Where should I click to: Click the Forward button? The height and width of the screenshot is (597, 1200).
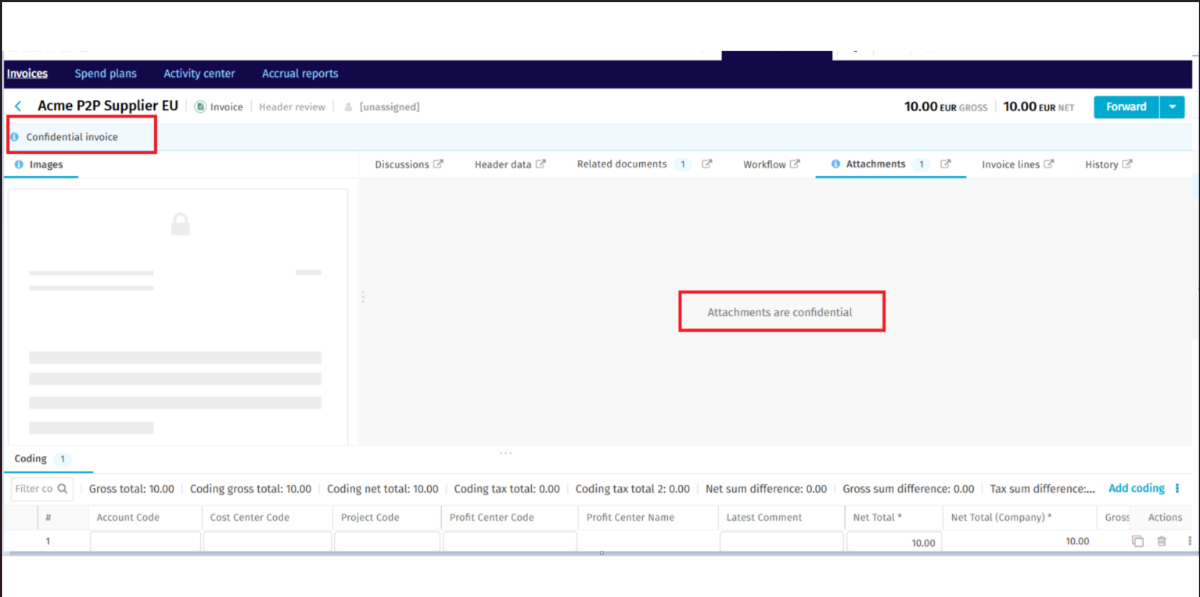[1125, 106]
